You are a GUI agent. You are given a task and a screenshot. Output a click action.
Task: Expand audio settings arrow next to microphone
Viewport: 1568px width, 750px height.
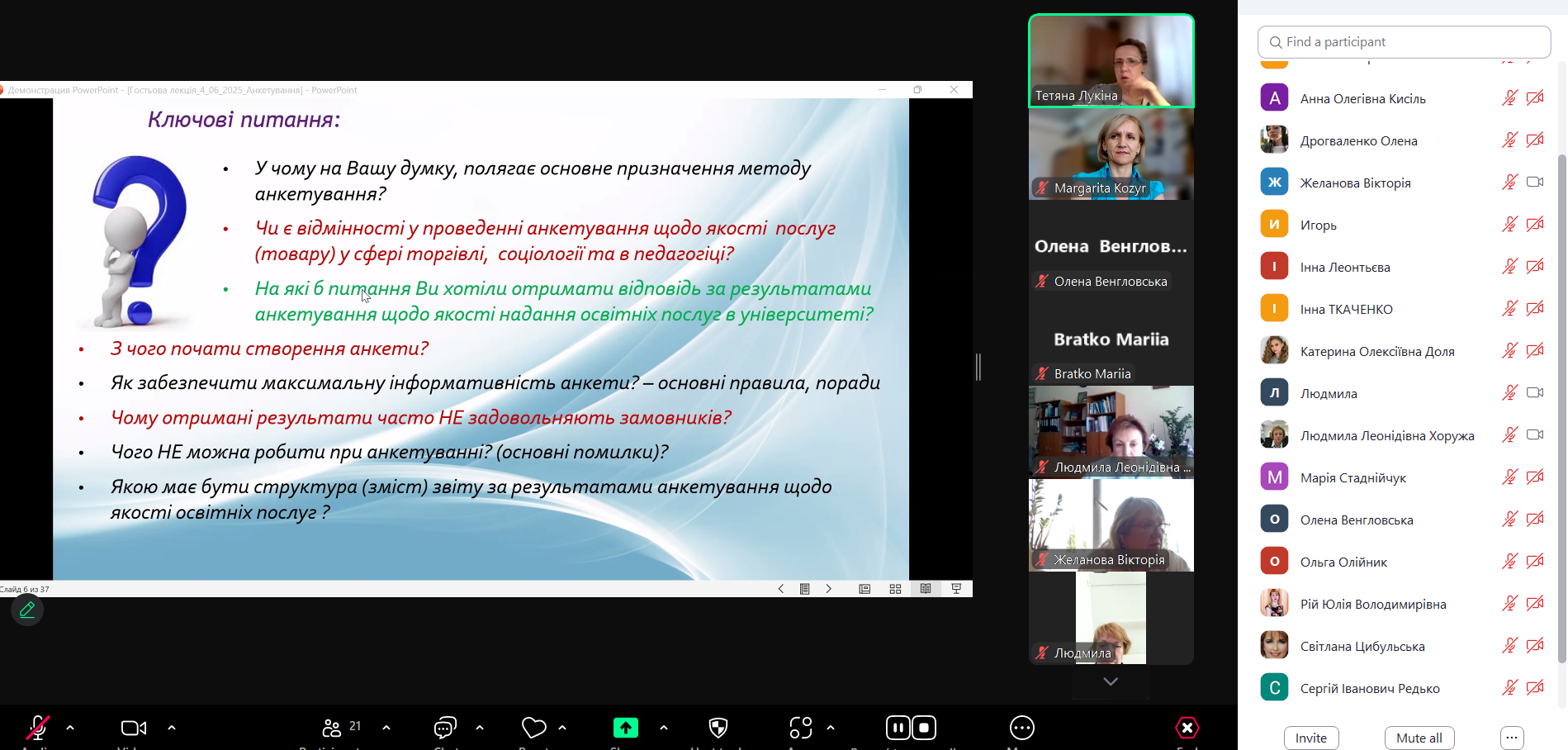coord(70,728)
